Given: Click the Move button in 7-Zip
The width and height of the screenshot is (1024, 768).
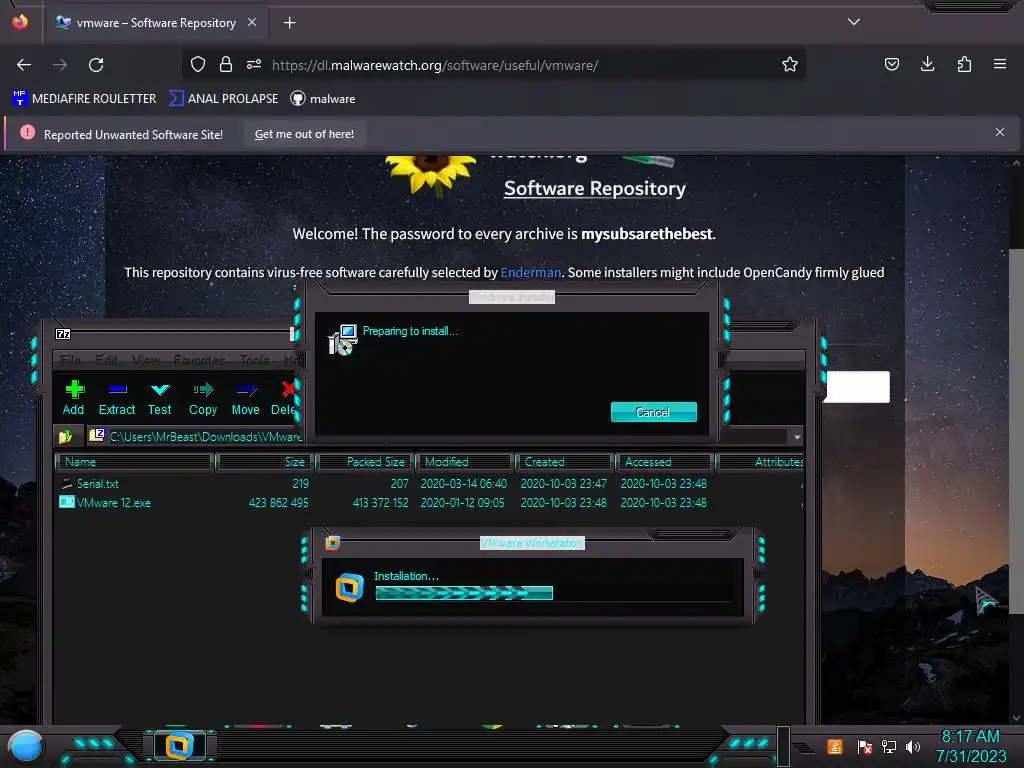Looking at the screenshot, I should click(246, 398).
